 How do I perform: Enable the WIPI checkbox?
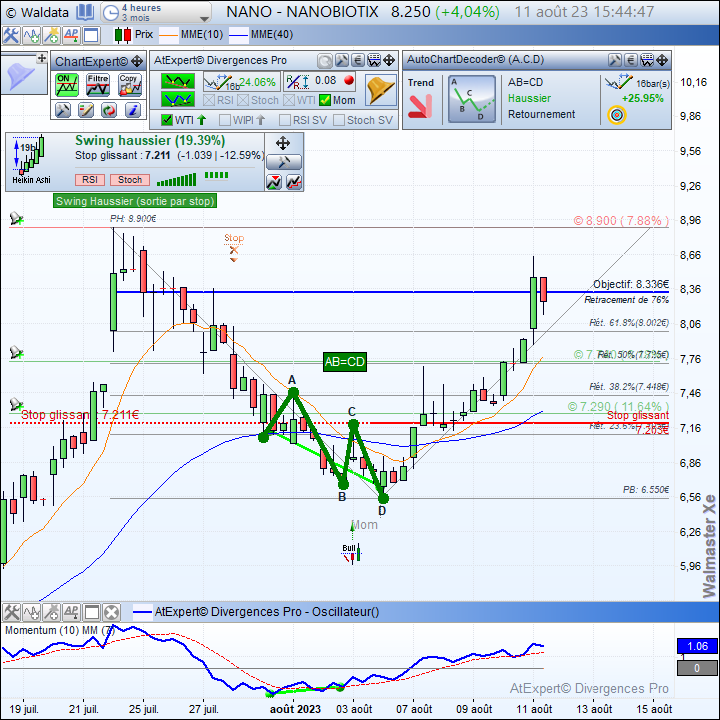(x=225, y=120)
